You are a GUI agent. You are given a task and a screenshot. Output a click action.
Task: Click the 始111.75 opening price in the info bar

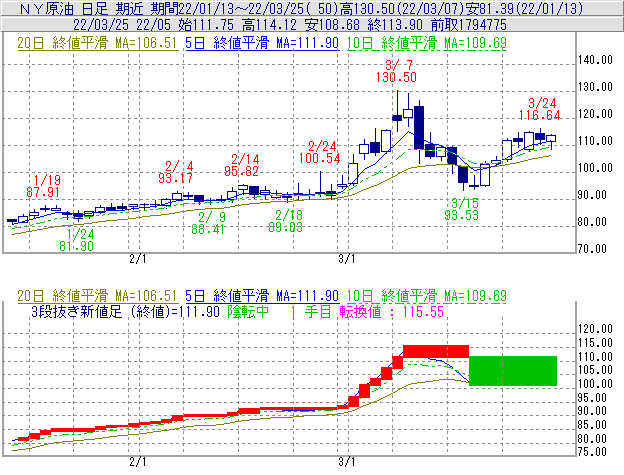pos(206,25)
